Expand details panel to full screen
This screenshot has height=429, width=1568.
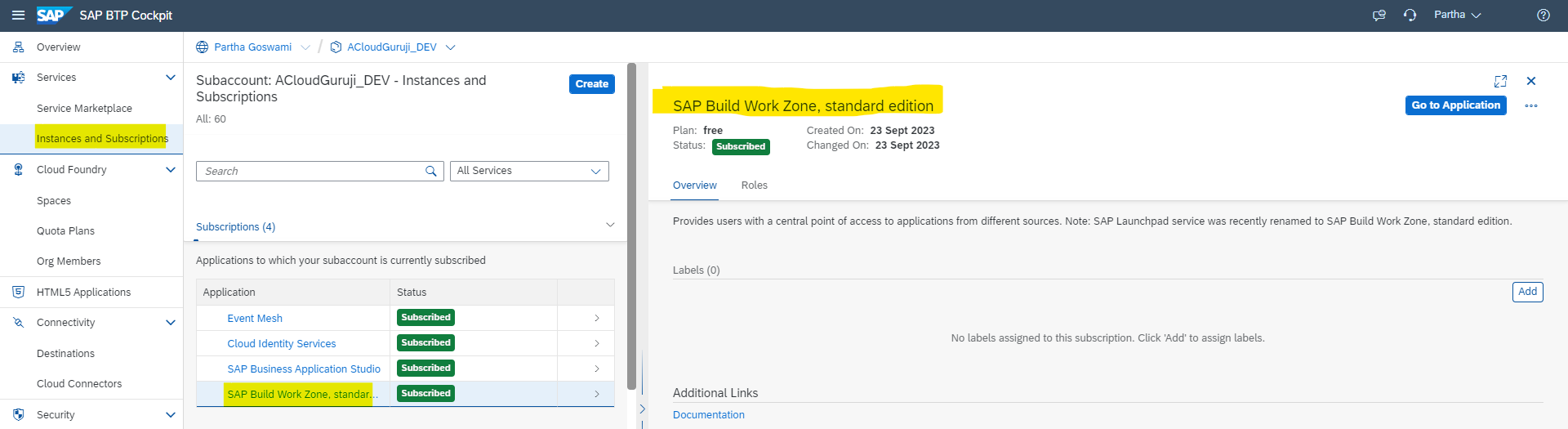[x=1500, y=81]
